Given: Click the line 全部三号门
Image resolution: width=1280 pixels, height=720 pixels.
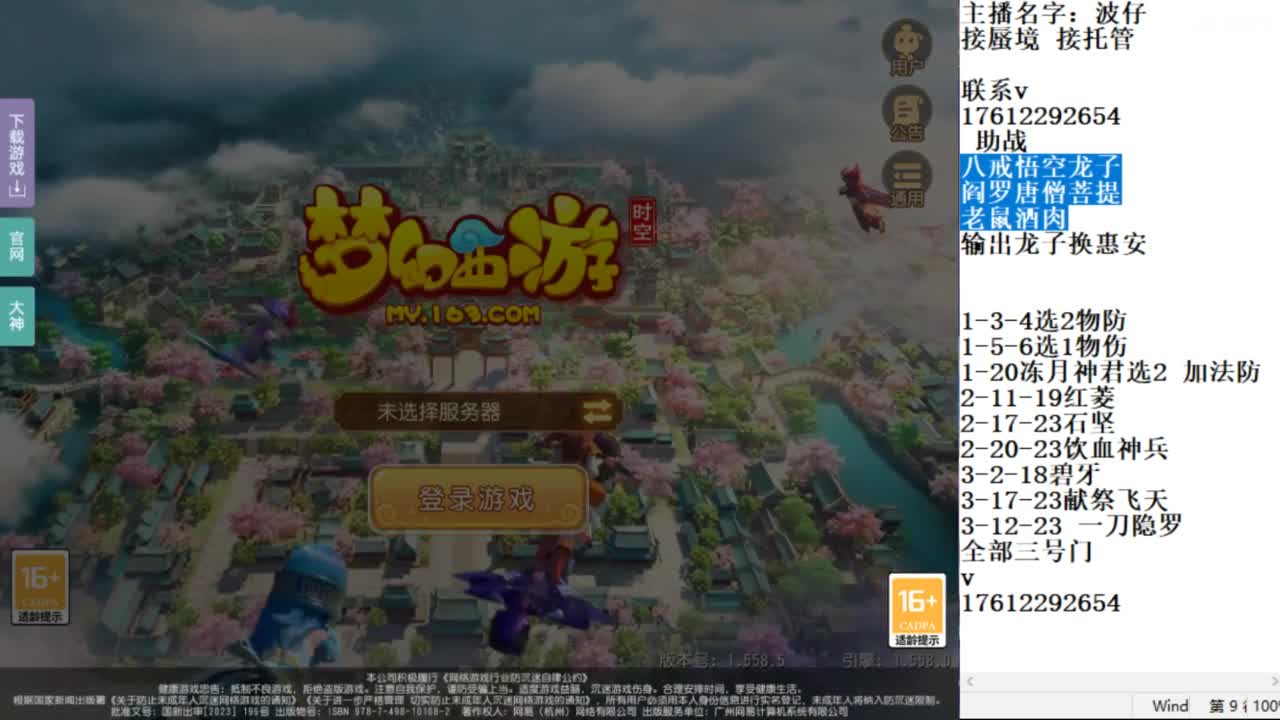Looking at the screenshot, I should [1027, 552].
